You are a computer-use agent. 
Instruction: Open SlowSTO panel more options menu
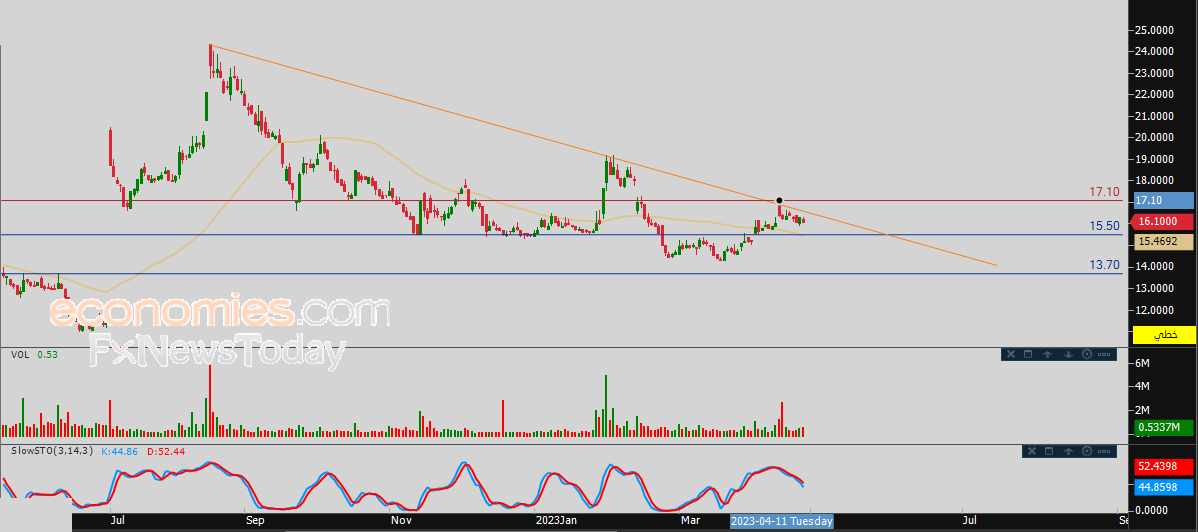click(x=1105, y=452)
